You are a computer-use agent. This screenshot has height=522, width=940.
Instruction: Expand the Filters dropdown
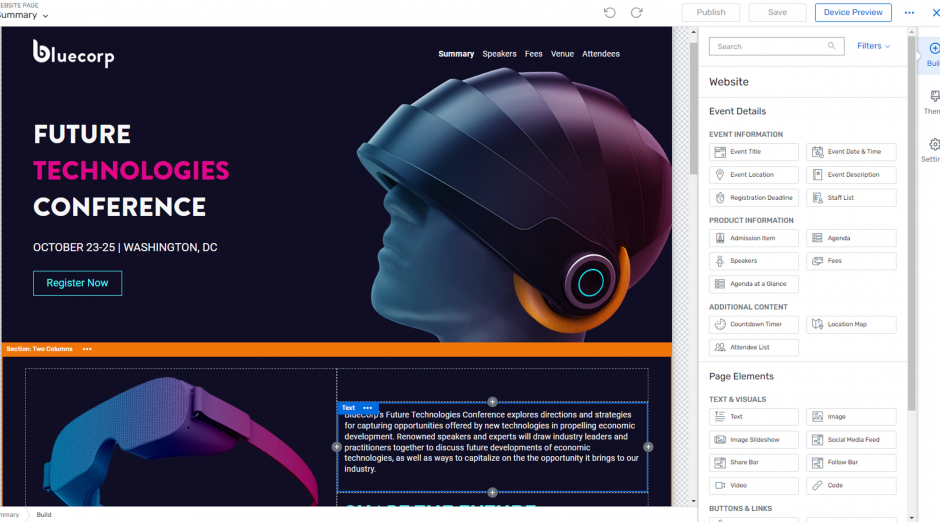pyautogui.click(x=873, y=46)
